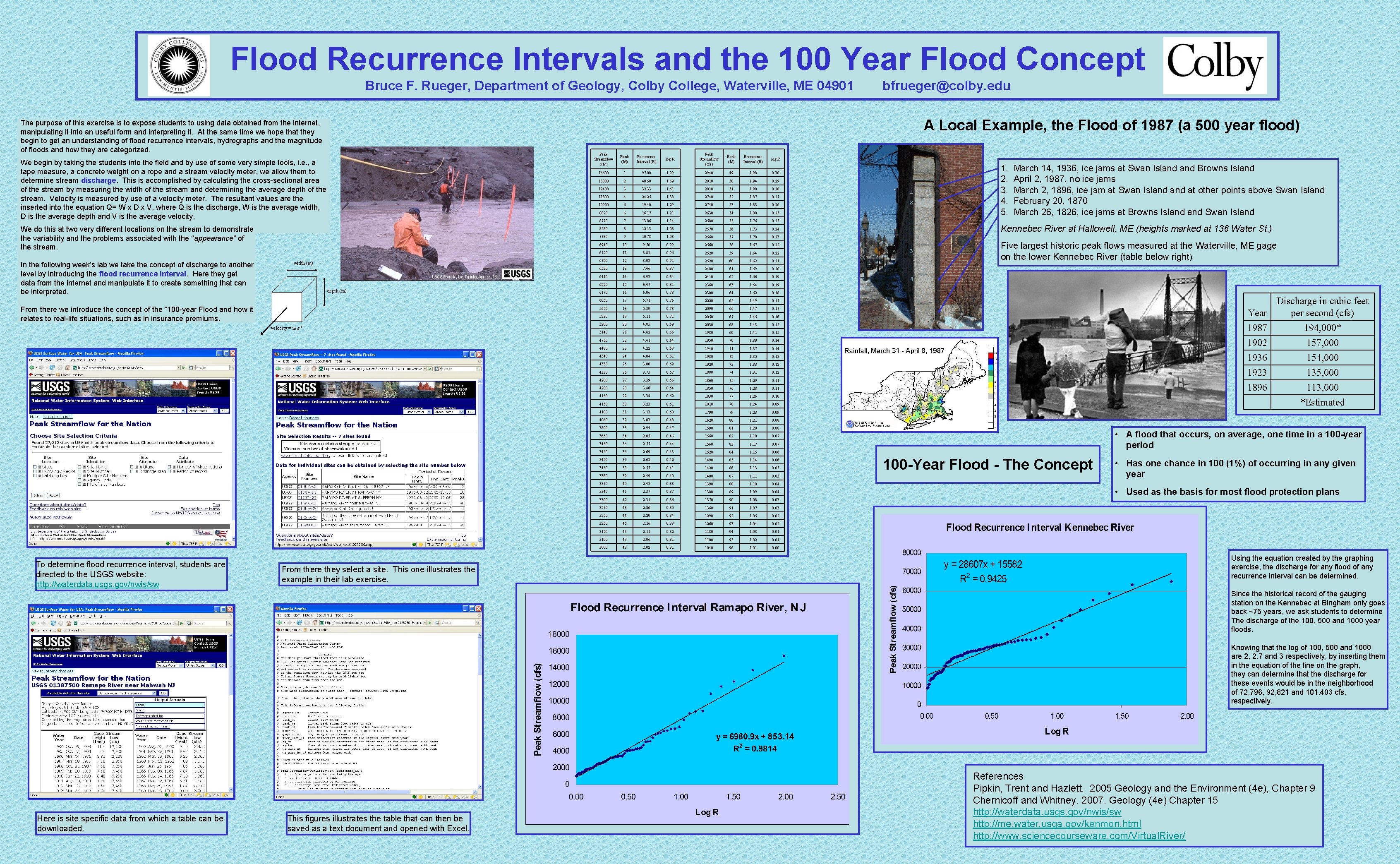Open History menu in plain-text Mozilla Firefox window
This screenshot has height=864, width=1400.
pyautogui.click(x=308, y=615)
